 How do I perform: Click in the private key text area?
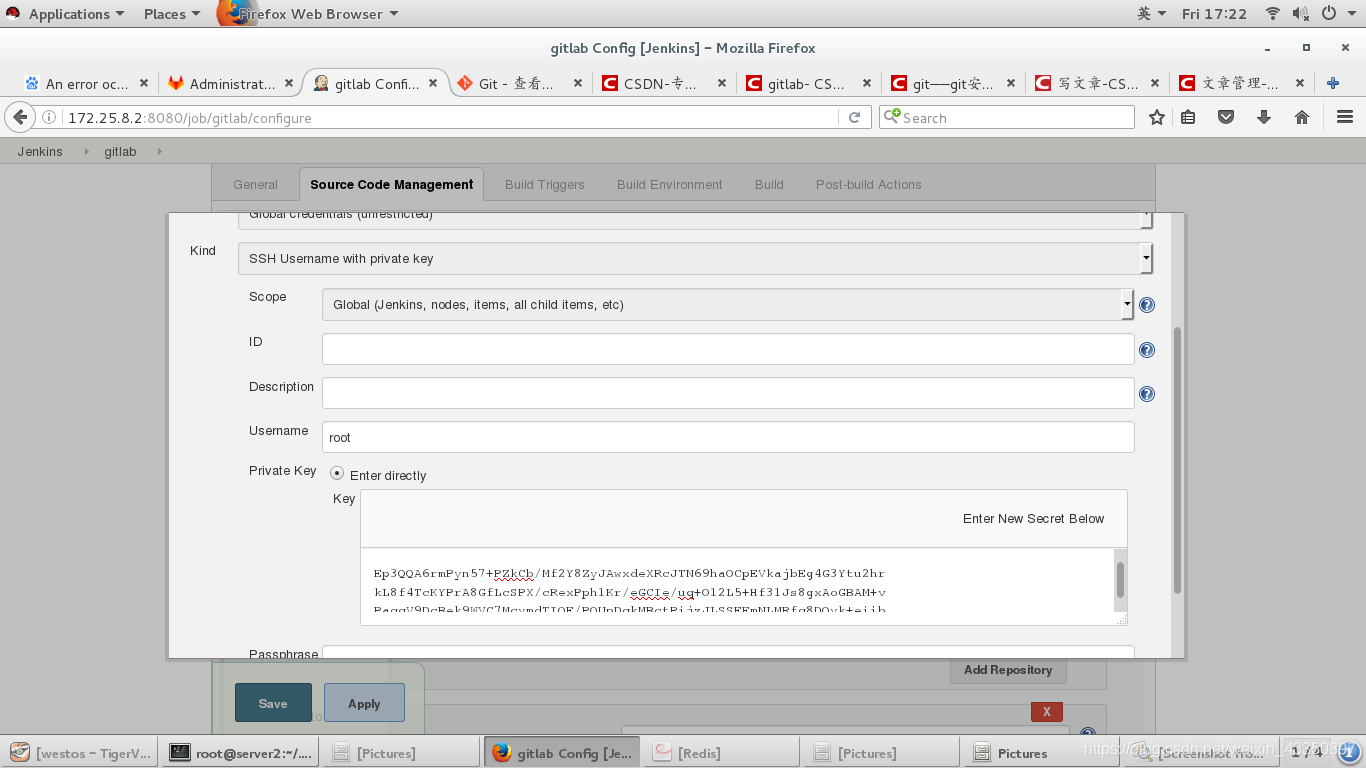coord(737,587)
